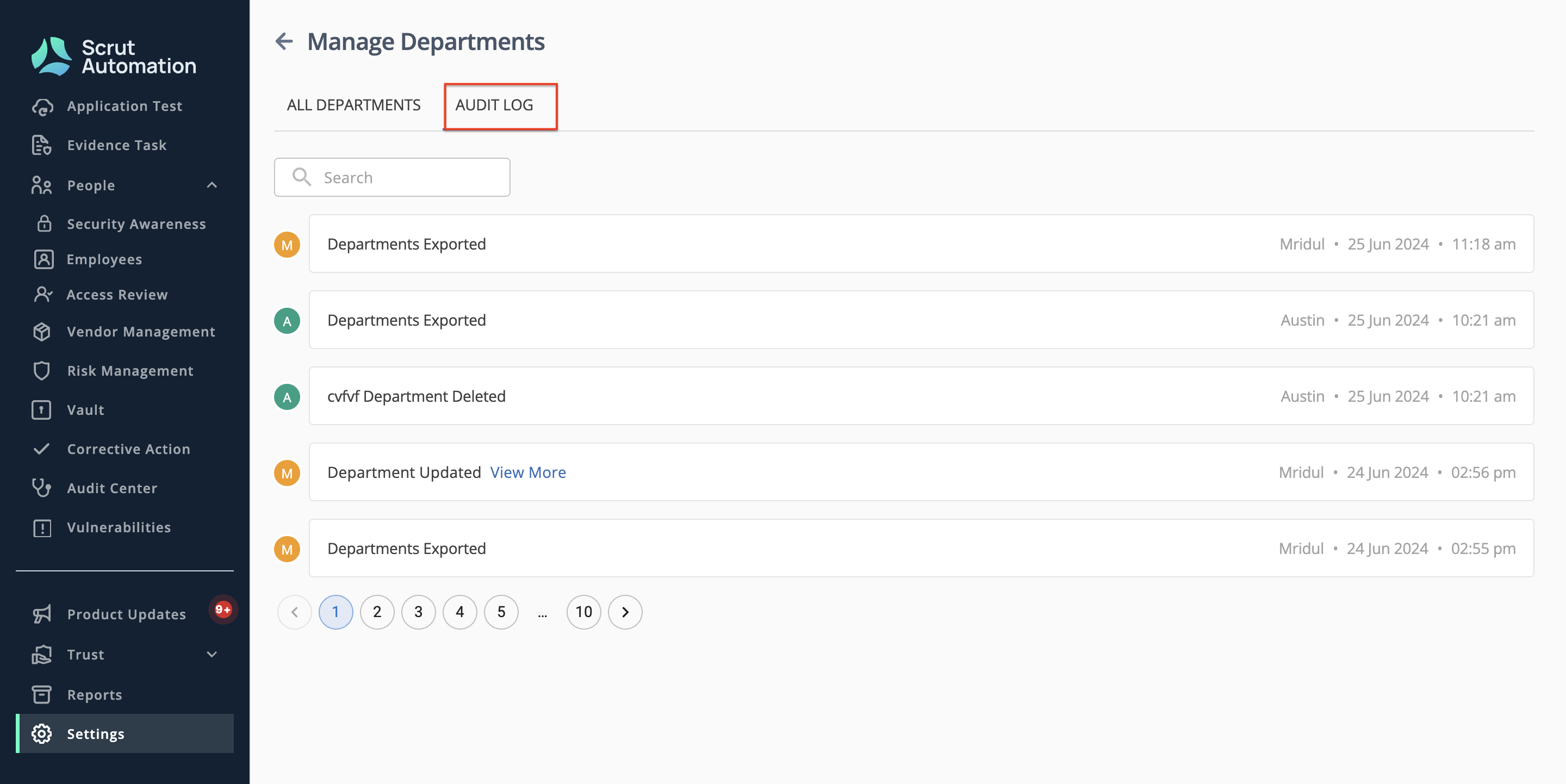Go to page 2 of audit log

pyautogui.click(x=377, y=612)
